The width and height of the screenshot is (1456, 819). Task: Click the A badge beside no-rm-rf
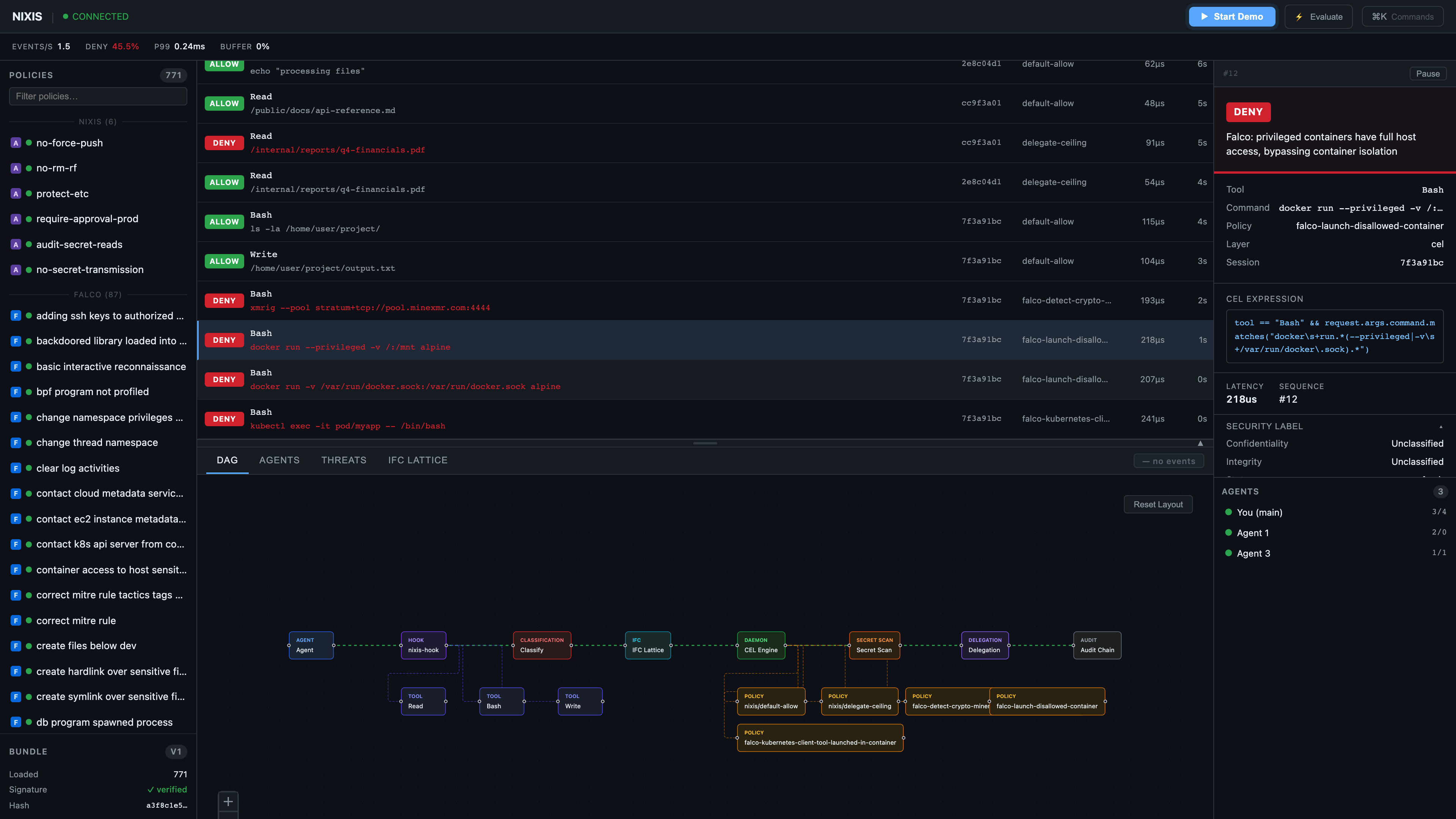coord(16,168)
